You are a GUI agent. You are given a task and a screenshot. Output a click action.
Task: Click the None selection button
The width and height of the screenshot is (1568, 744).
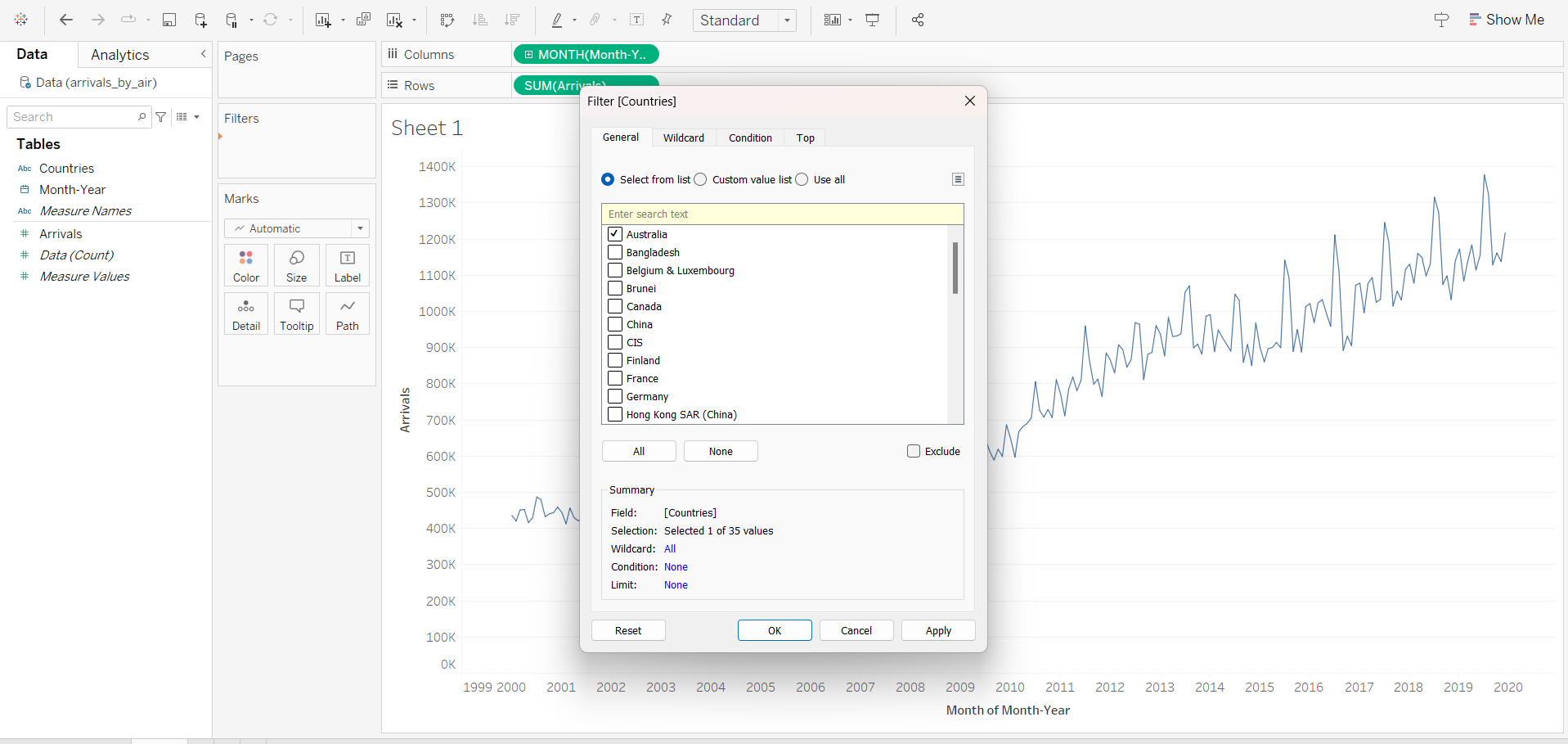721,451
